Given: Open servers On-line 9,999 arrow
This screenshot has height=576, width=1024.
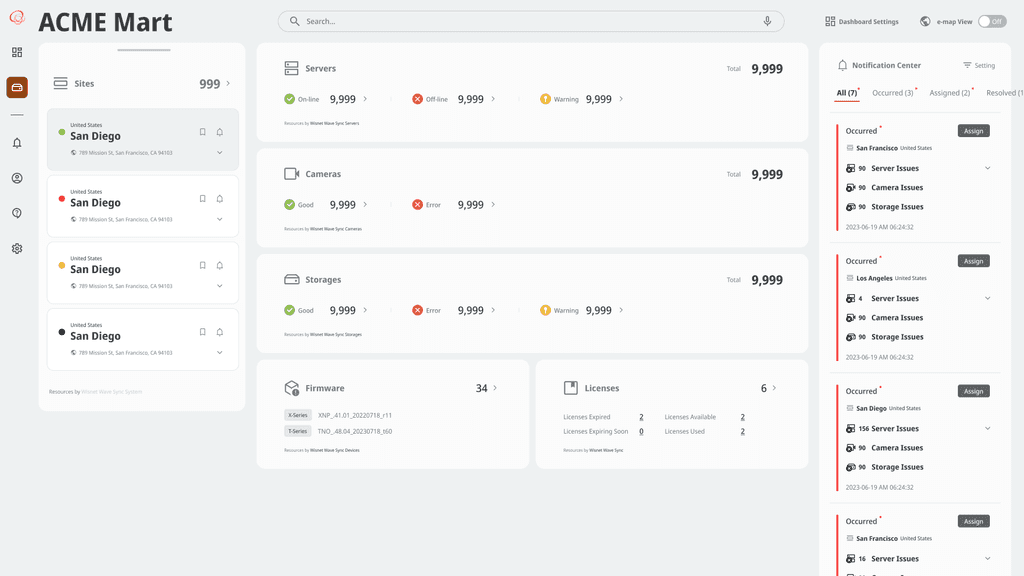Looking at the screenshot, I should 365,99.
